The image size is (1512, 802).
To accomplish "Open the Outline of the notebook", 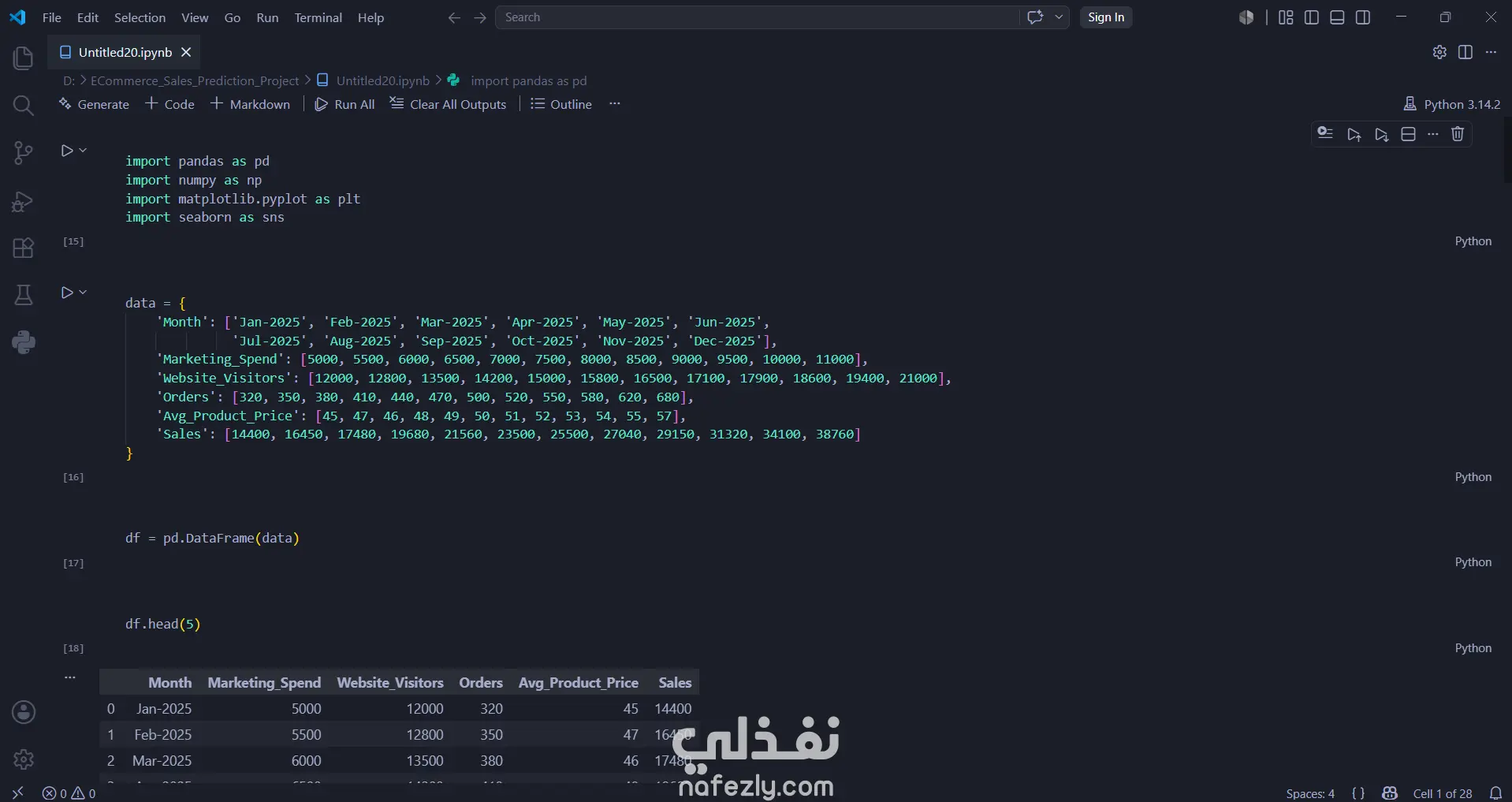I will 561,104.
